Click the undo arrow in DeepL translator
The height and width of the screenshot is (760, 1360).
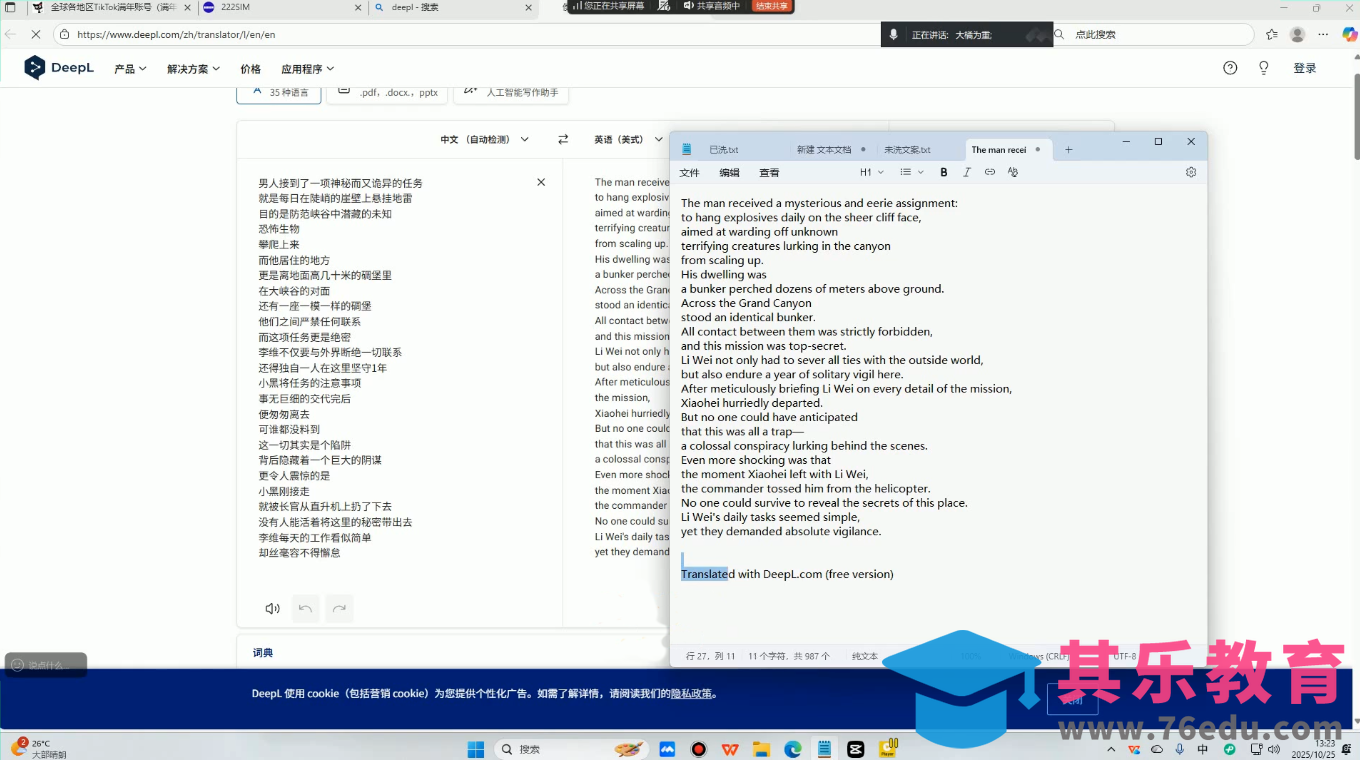coord(305,608)
